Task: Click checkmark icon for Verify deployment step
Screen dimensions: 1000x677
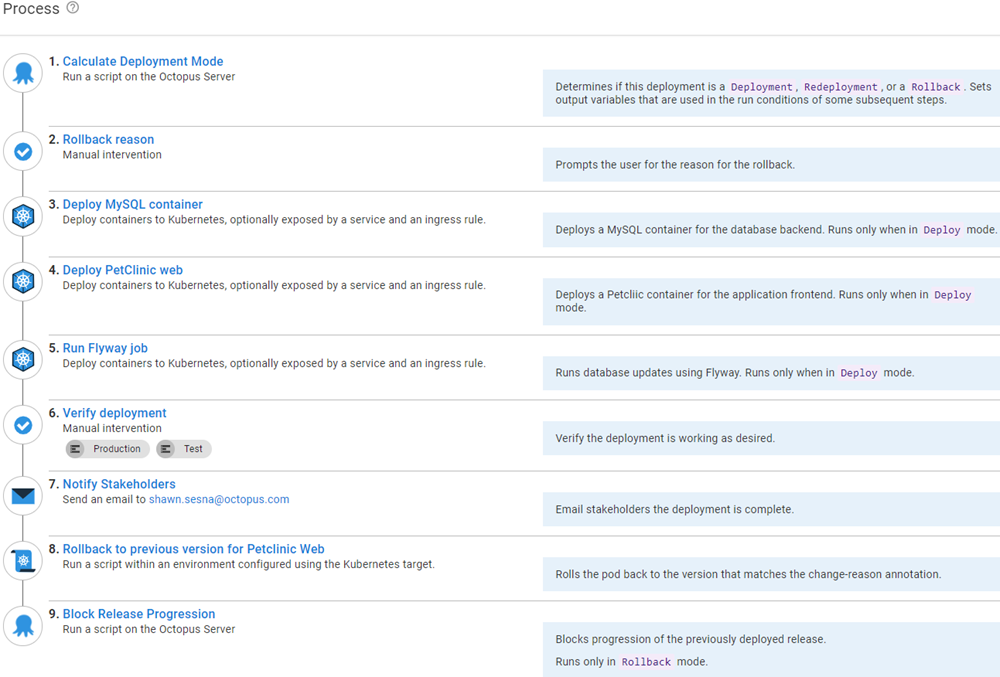Action: pos(23,425)
